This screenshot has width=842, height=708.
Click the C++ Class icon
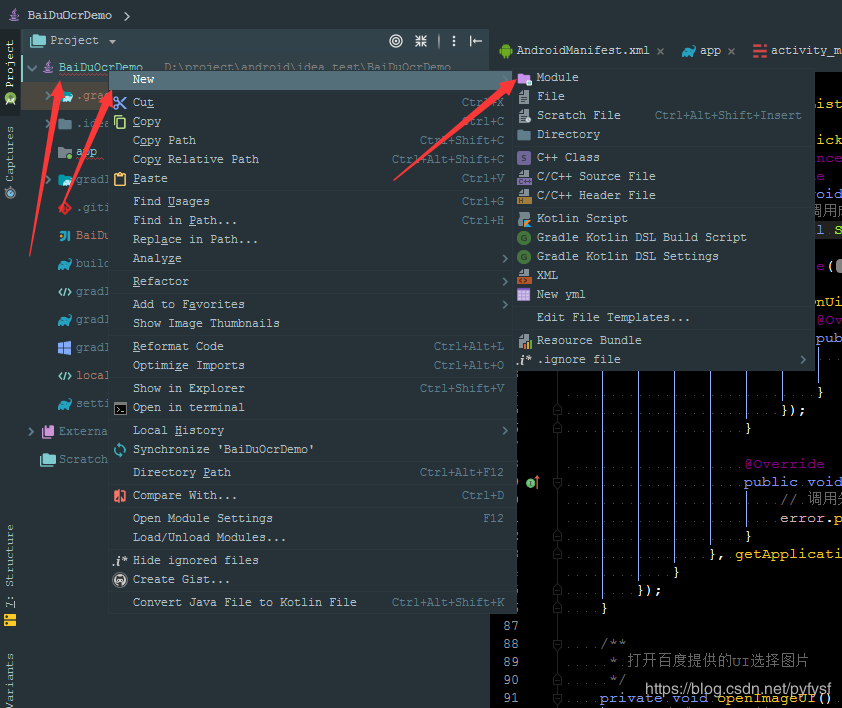click(x=524, y=158)
